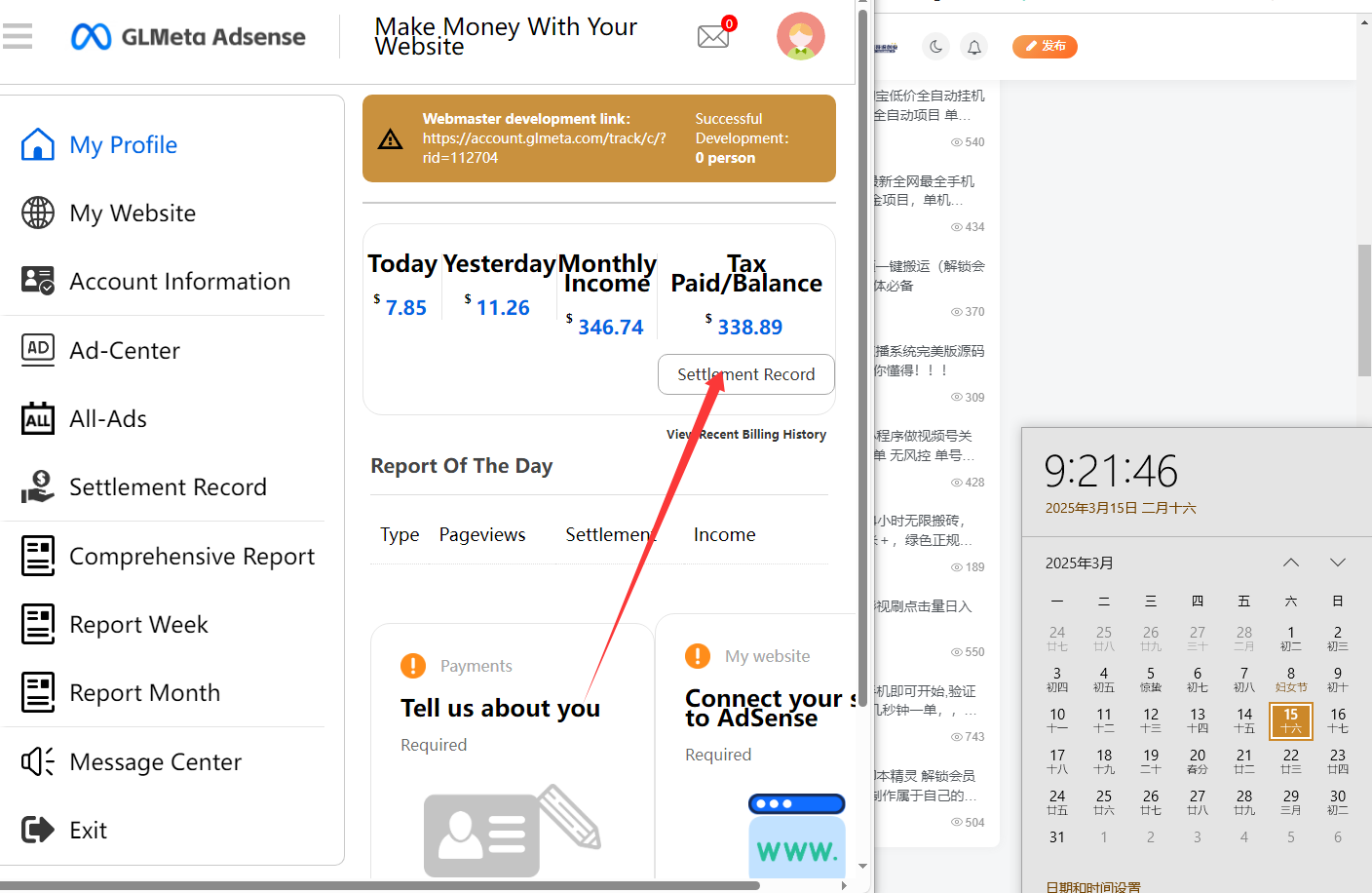Screen dimensions: 1372x893
Task: Select March 31 in the calendar
Action: [1057, 837]
